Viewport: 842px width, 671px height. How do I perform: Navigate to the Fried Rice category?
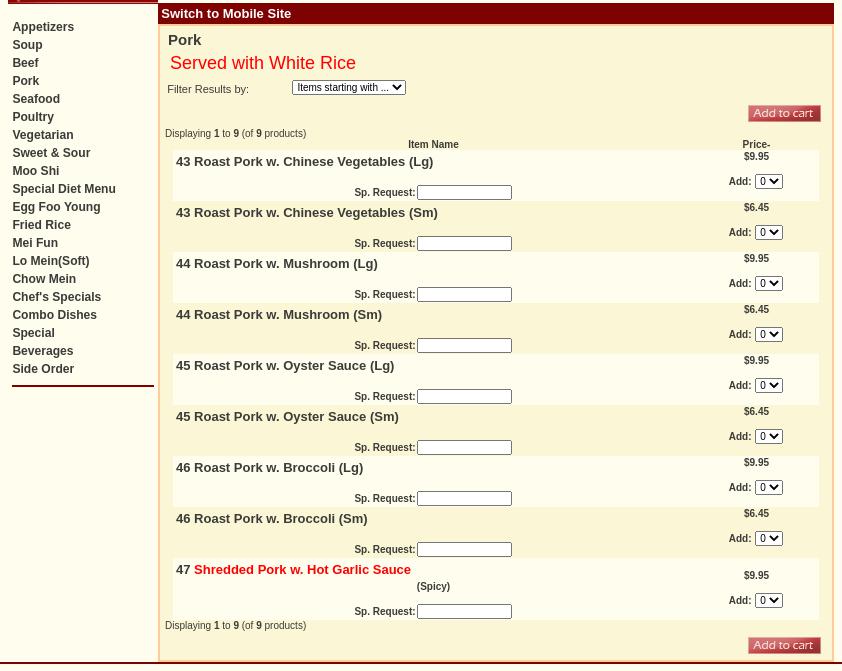pyautogui.click(x=41, y=226)
